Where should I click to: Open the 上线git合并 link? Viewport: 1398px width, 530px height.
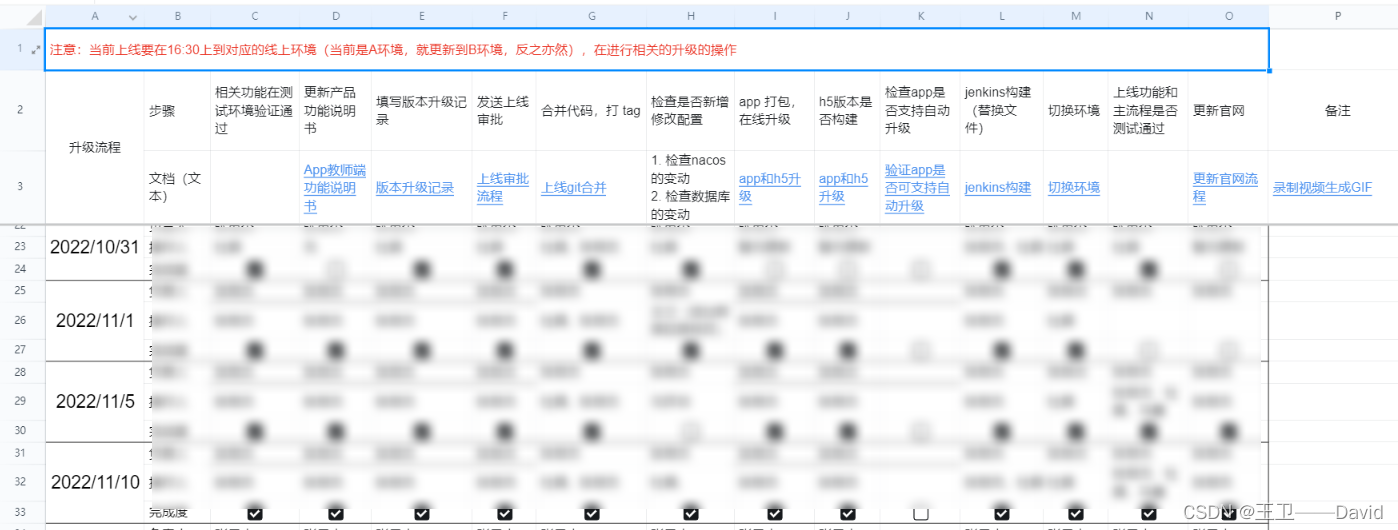pos(574,188)
